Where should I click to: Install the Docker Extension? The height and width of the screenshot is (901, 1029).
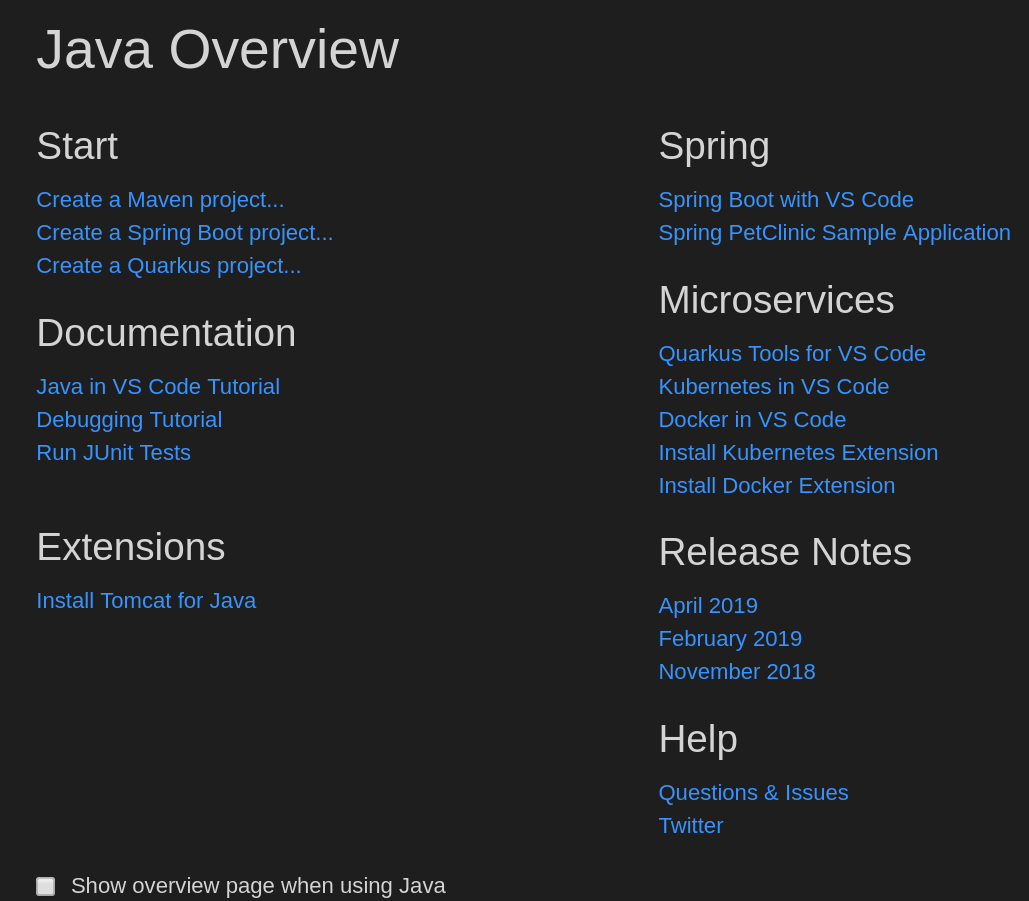point(777,485)
